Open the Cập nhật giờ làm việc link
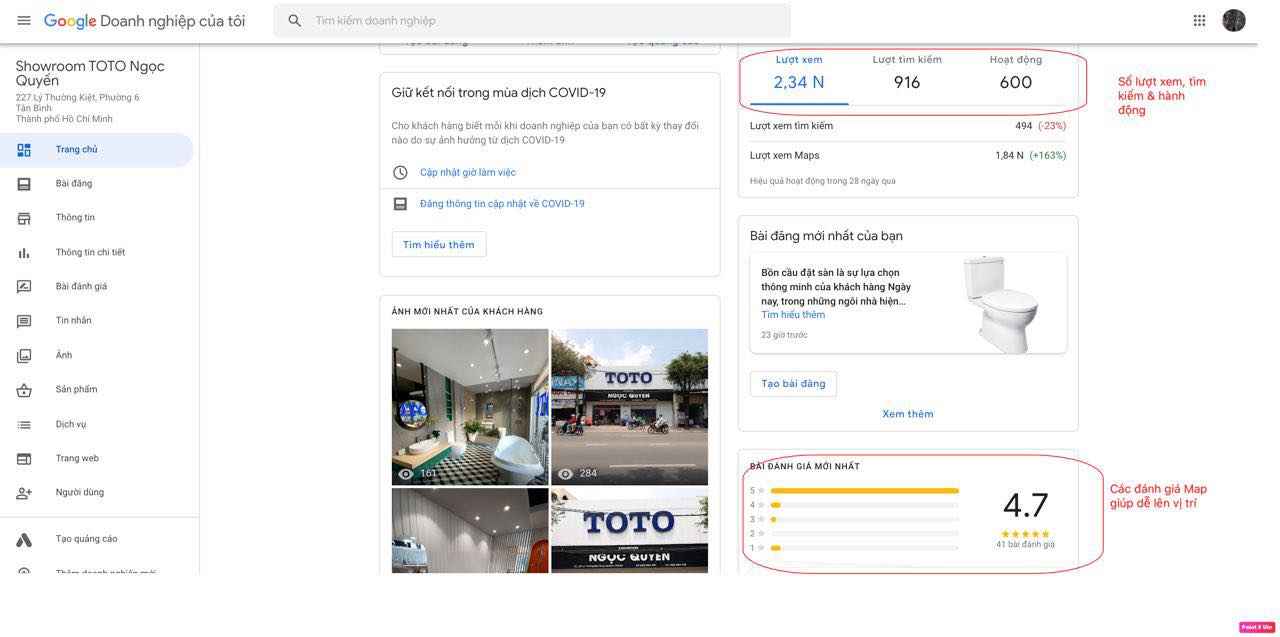 pos(468,173)
